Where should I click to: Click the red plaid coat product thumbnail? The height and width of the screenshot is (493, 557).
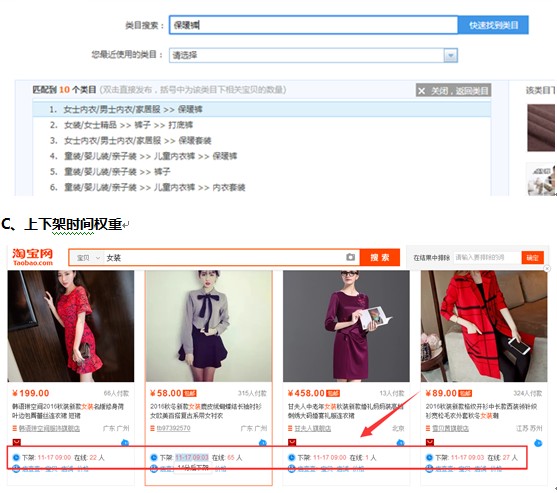[x=484, y=326]
